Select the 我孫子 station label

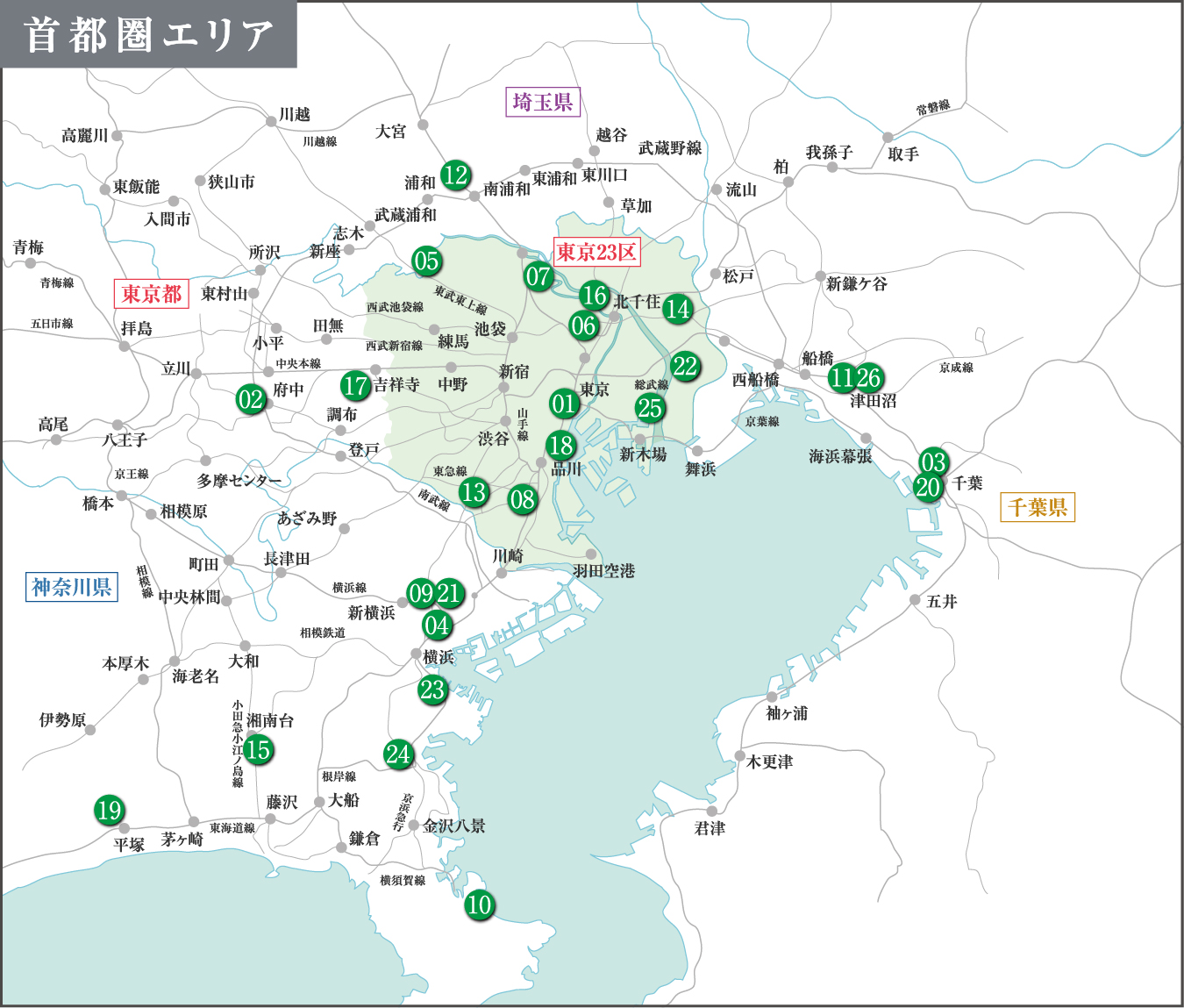(830, 153)
